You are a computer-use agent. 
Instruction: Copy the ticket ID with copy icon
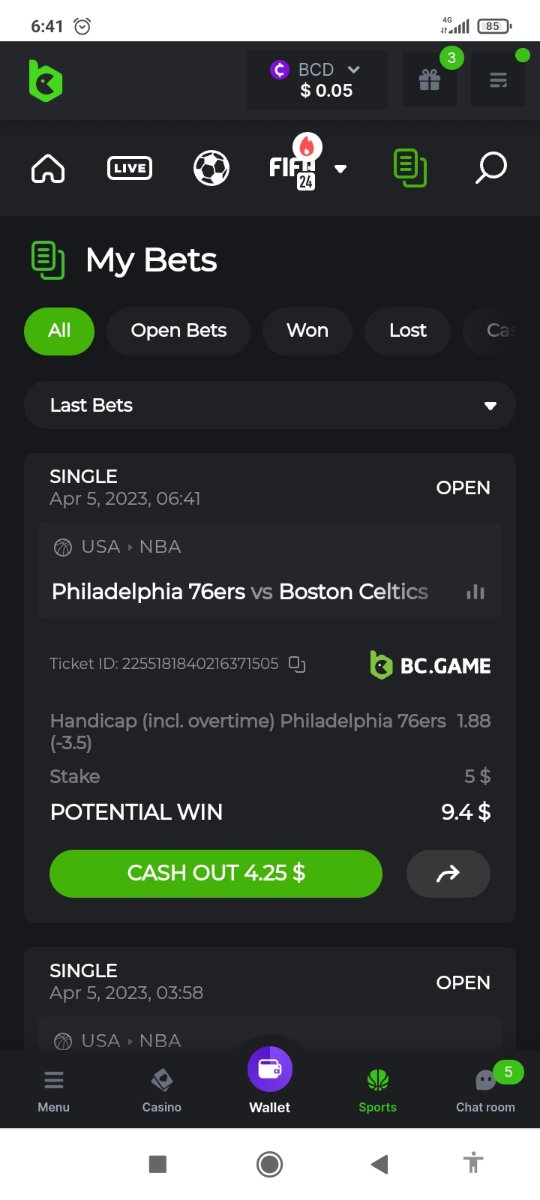[x=297, y=664]
